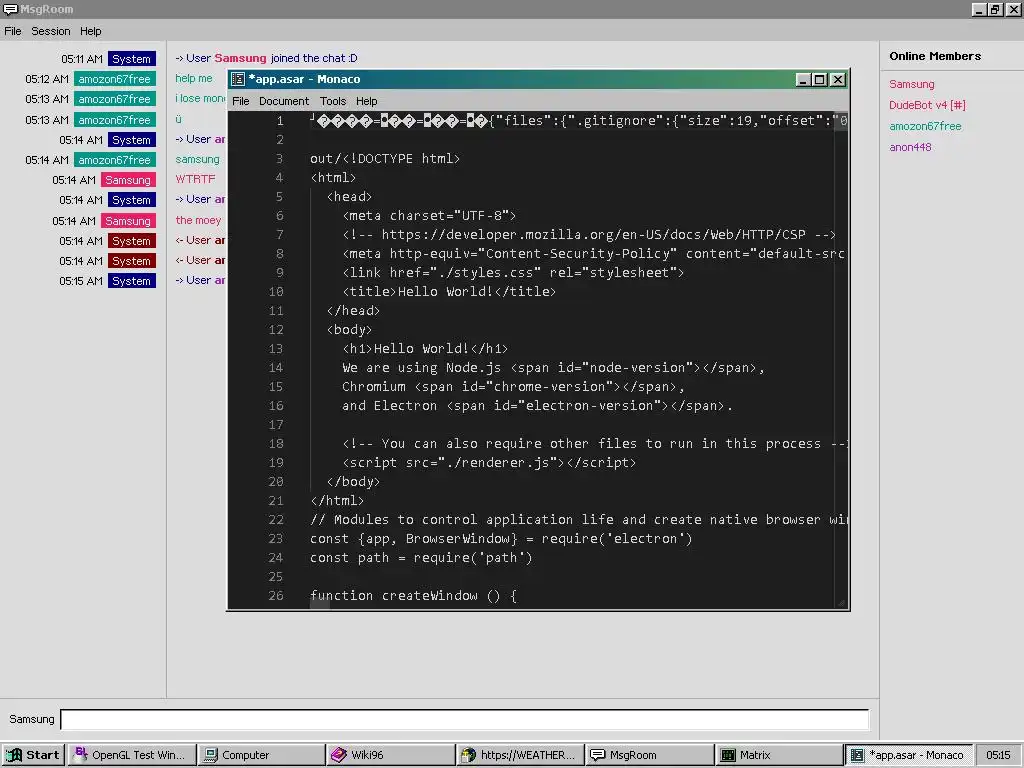The width and height of the screenshot is (1024, 768).
Task: Open the Start menu
Action: (33, 755)
